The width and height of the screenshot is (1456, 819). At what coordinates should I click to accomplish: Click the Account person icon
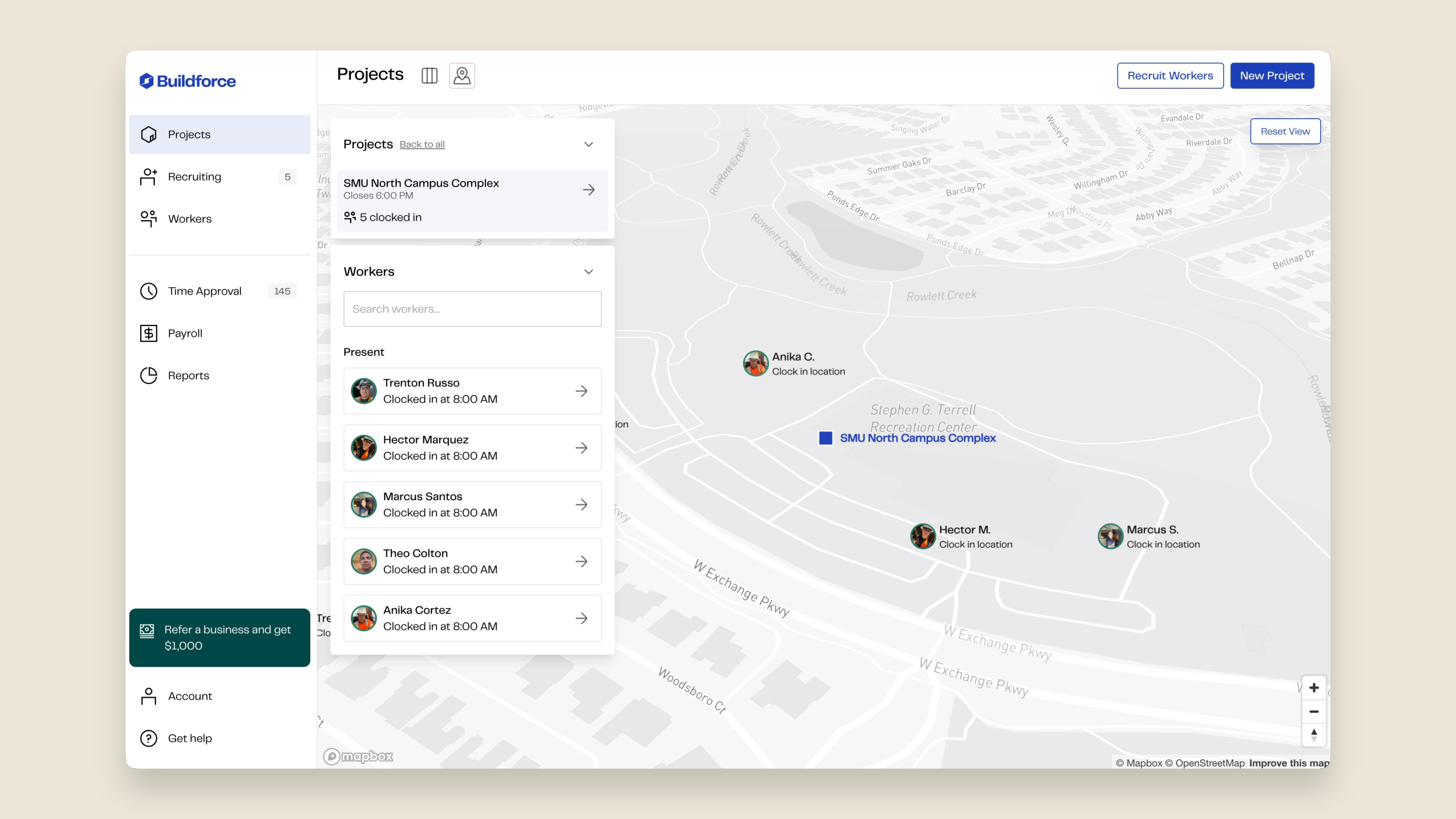tap(149, 697)
